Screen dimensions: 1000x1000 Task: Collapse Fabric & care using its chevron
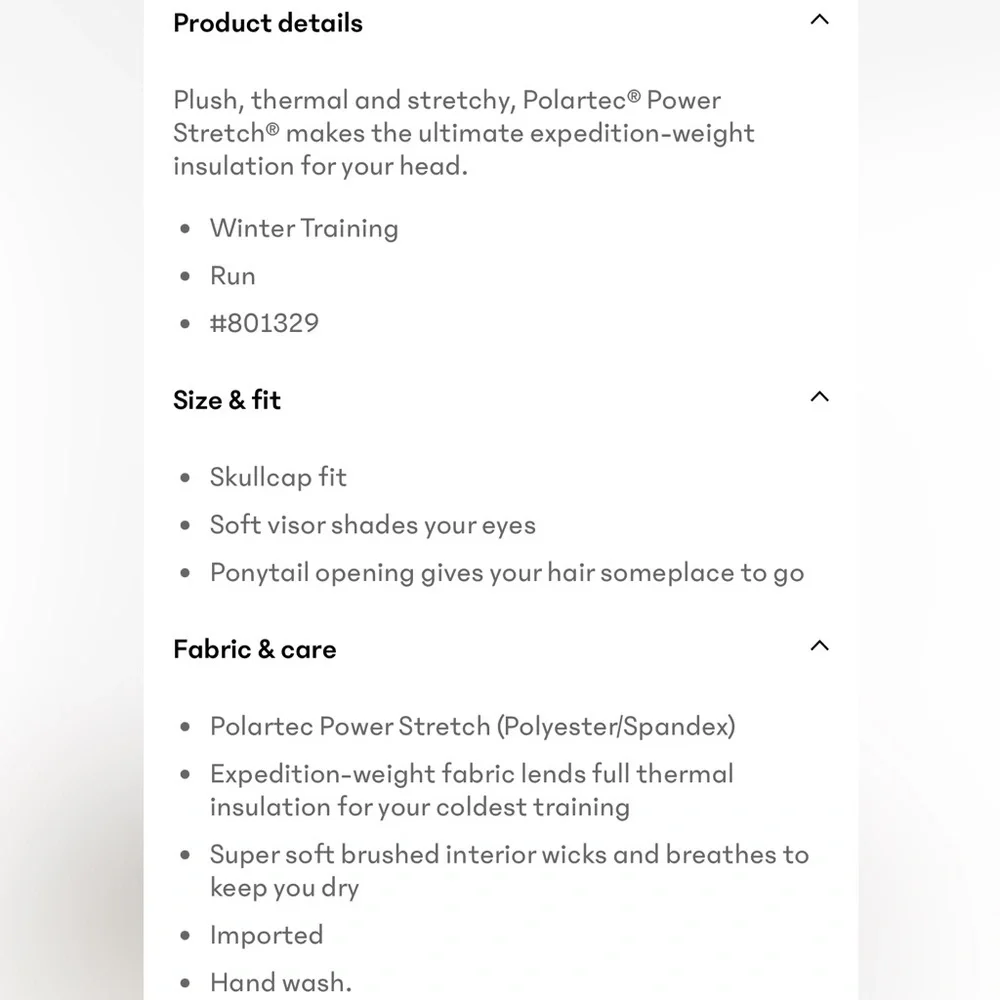(x=819, y=646)
